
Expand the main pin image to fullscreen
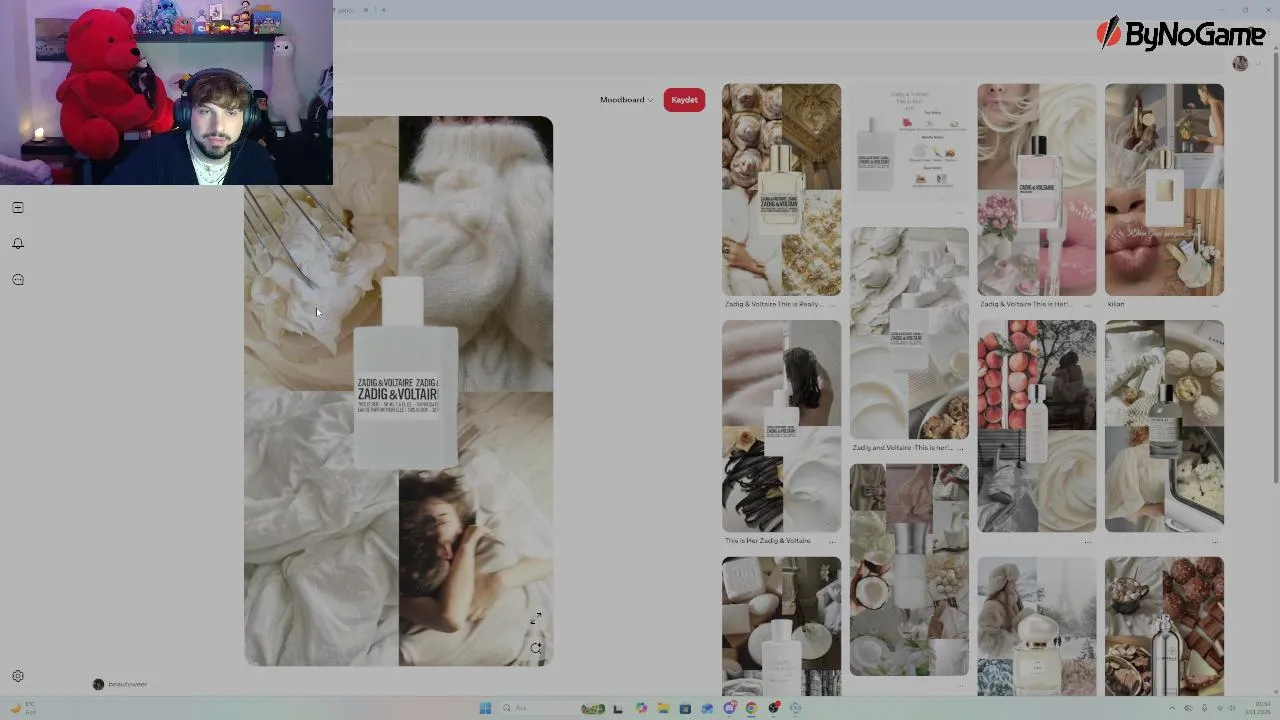pyautogui.click(x=536, y=619)
